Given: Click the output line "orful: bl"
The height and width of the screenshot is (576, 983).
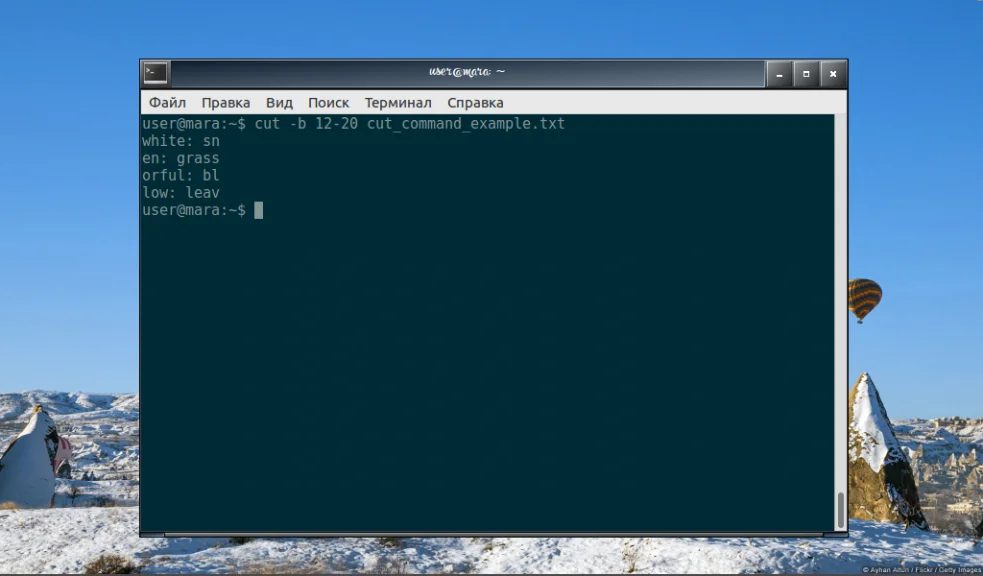Looking at the screenshot, I should click(181, 175).
